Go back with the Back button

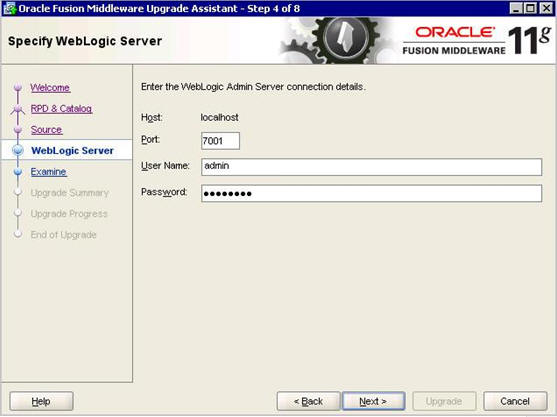[x=308, y=401]
